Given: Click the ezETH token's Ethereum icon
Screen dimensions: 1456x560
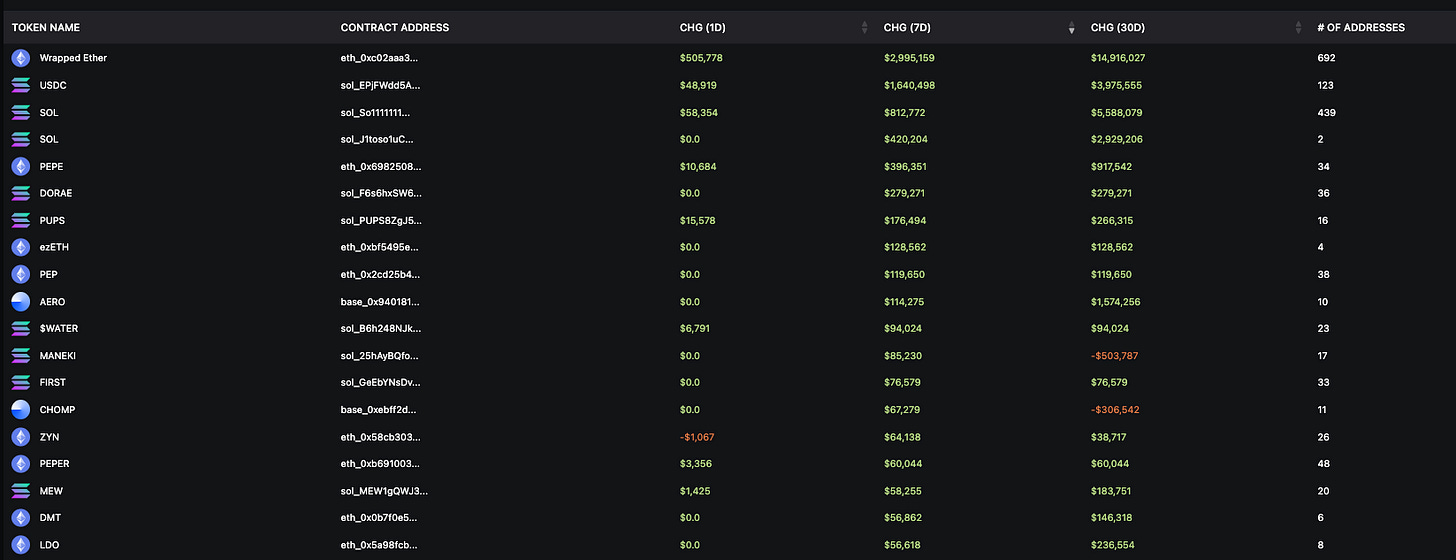Looking at the screenshot, I should [x=21, y=247].
